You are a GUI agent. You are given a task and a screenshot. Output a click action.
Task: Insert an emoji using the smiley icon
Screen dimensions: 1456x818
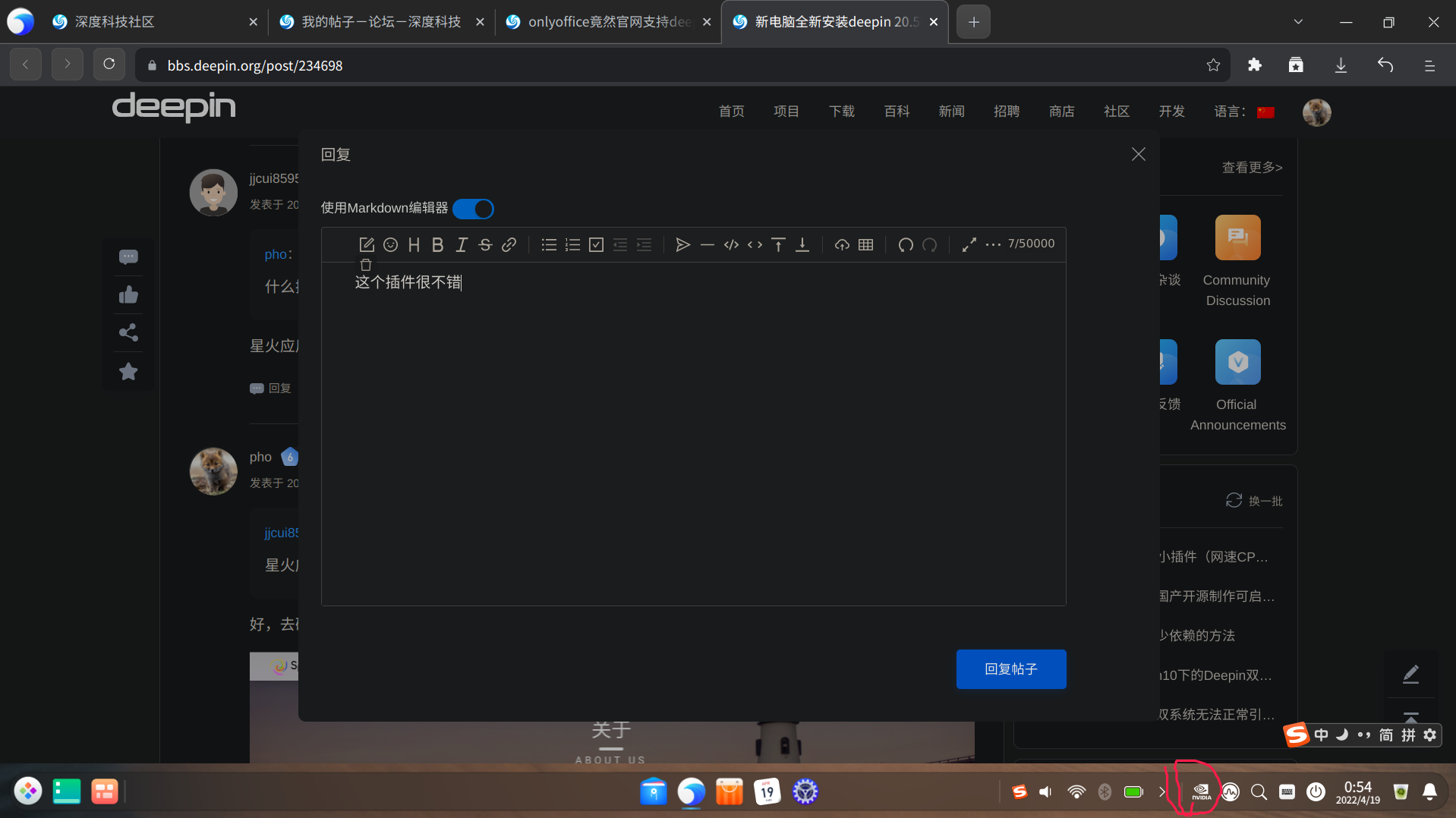[x=390, y=244]
